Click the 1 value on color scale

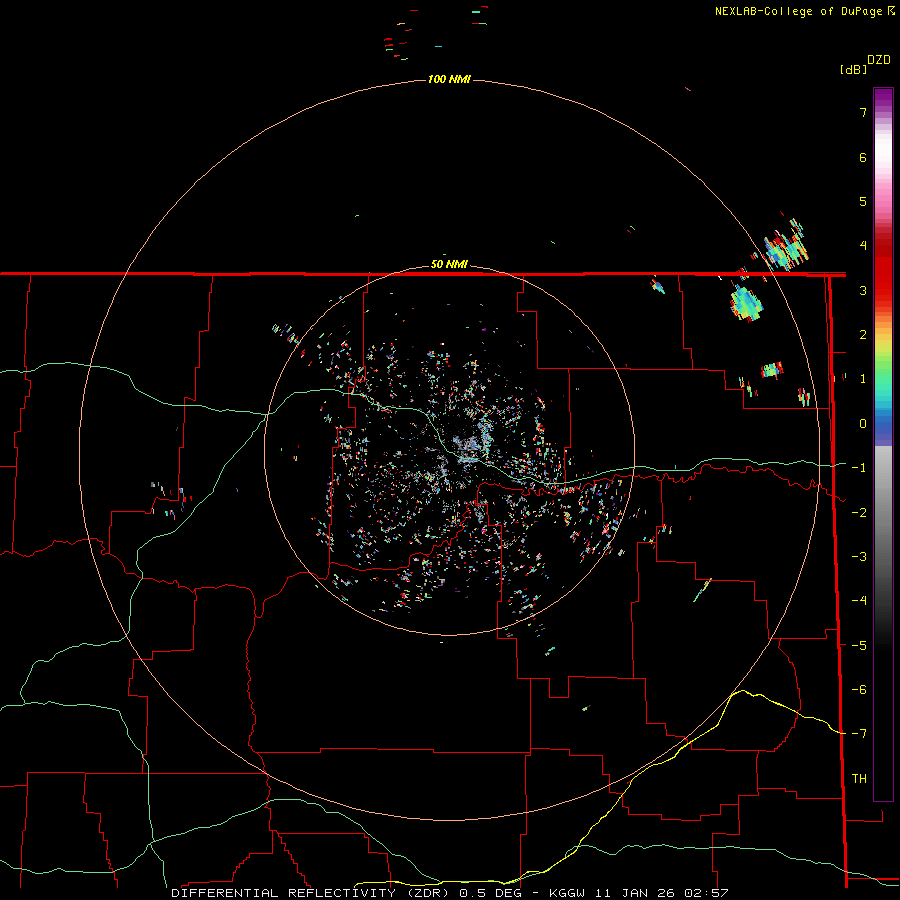863,379
